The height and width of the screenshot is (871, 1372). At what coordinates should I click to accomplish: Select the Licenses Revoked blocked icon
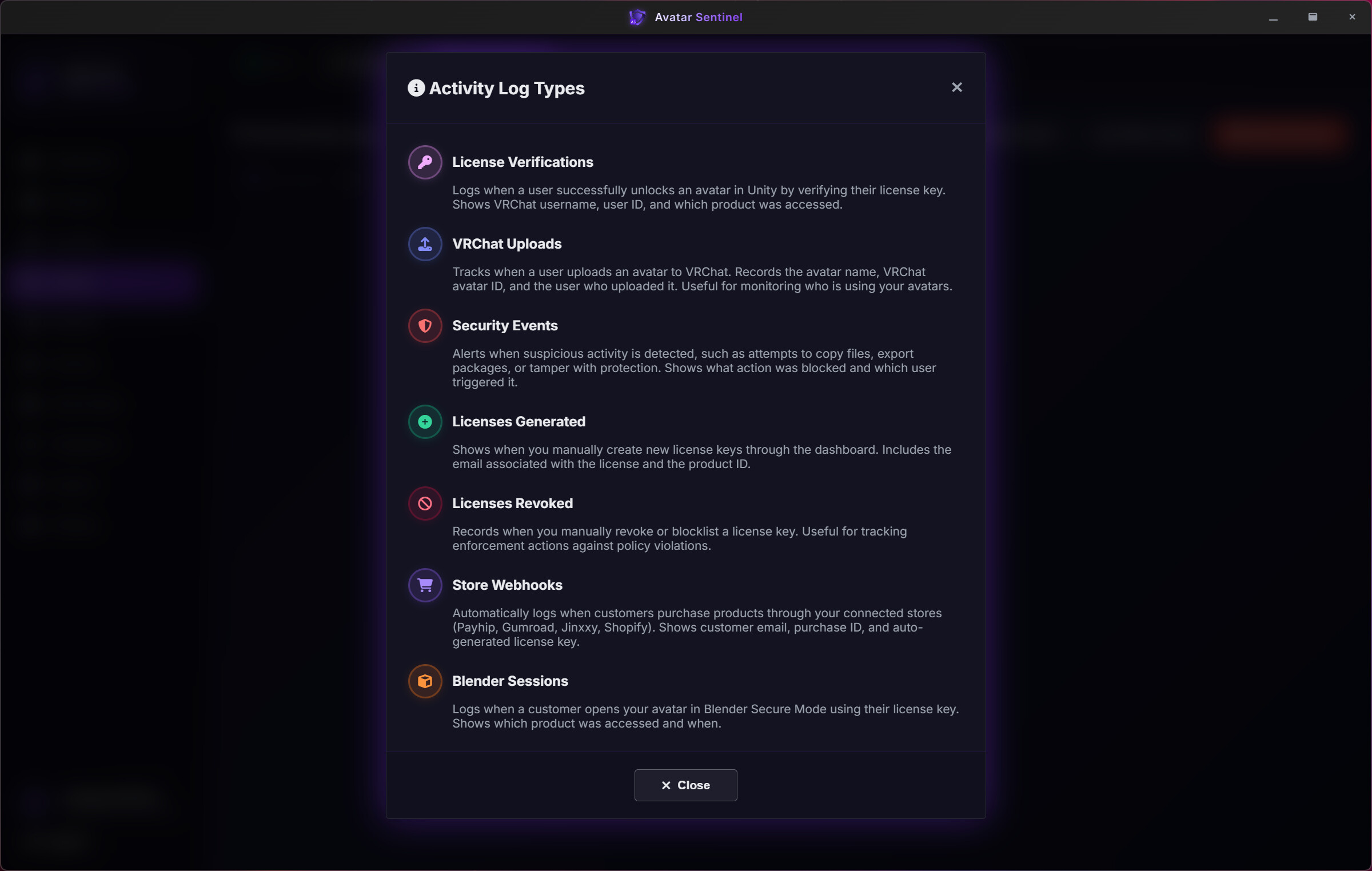pos(425,504)
